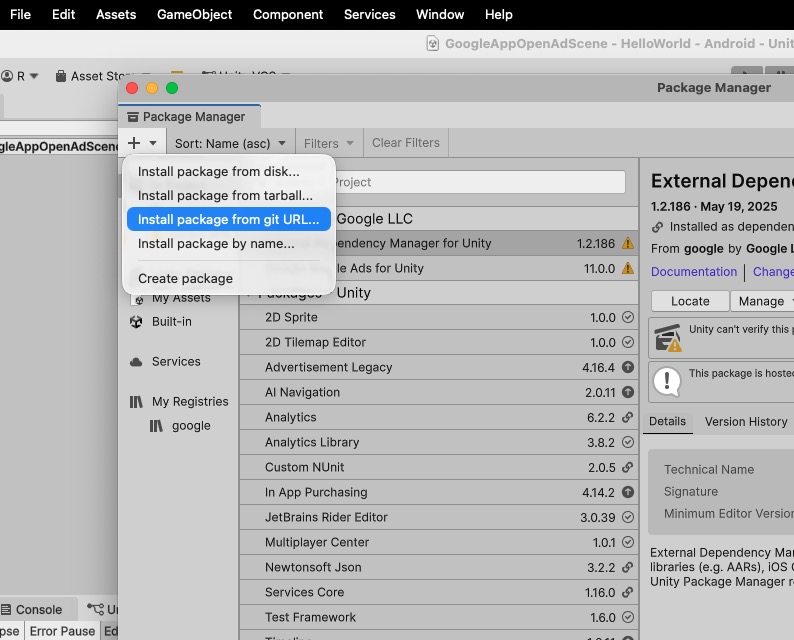Select Install package by name option
The height and width of the screenshot is (640, 794).
pyautogui.click(x=216, y=243)
